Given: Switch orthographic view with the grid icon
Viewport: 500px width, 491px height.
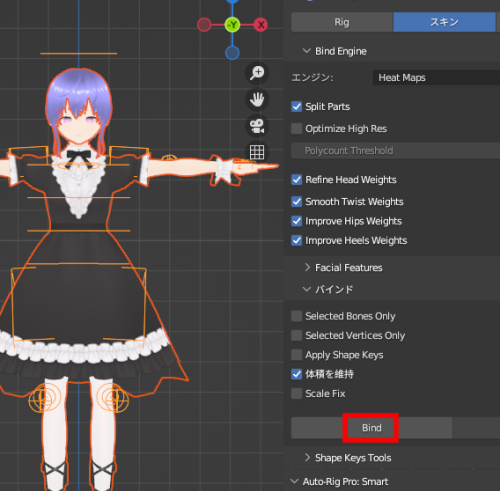Looking at the screenshot, I should point(257,152).
